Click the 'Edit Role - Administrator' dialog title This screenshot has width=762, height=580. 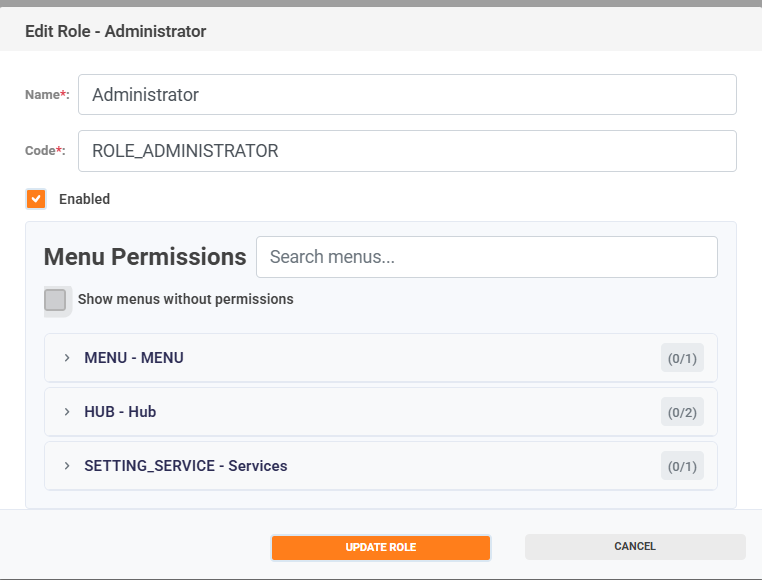(115, 32)
